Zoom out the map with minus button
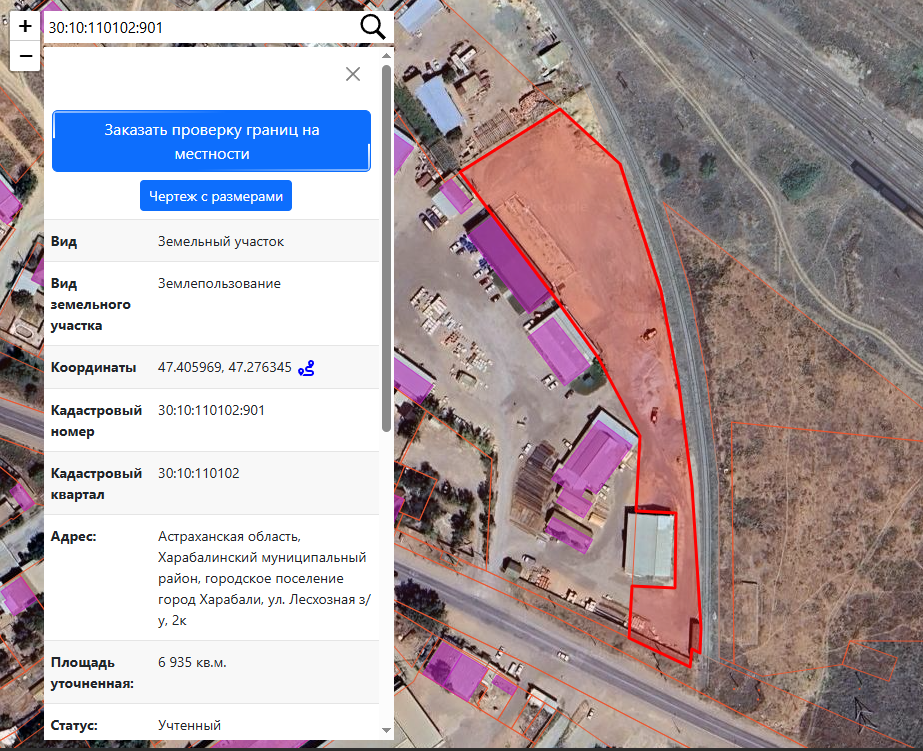923x751 pixels. (25, 56)
